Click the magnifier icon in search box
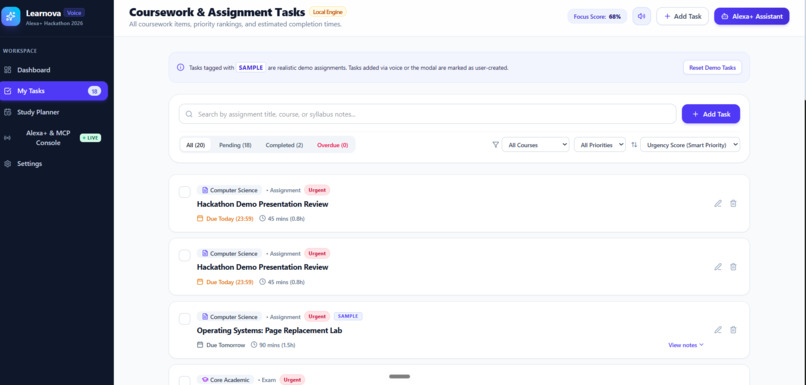The height and width of the screenshot is (385, 806). click(x=189, y=114)
